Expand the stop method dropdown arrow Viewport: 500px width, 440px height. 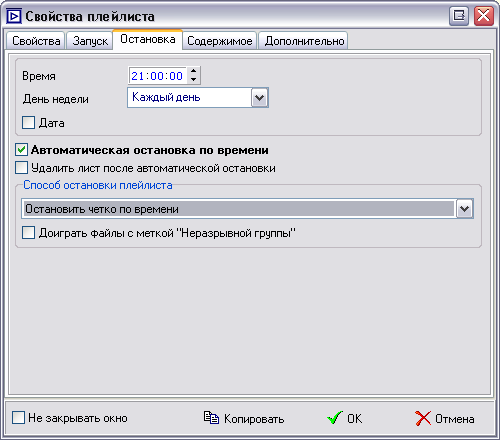465,209
